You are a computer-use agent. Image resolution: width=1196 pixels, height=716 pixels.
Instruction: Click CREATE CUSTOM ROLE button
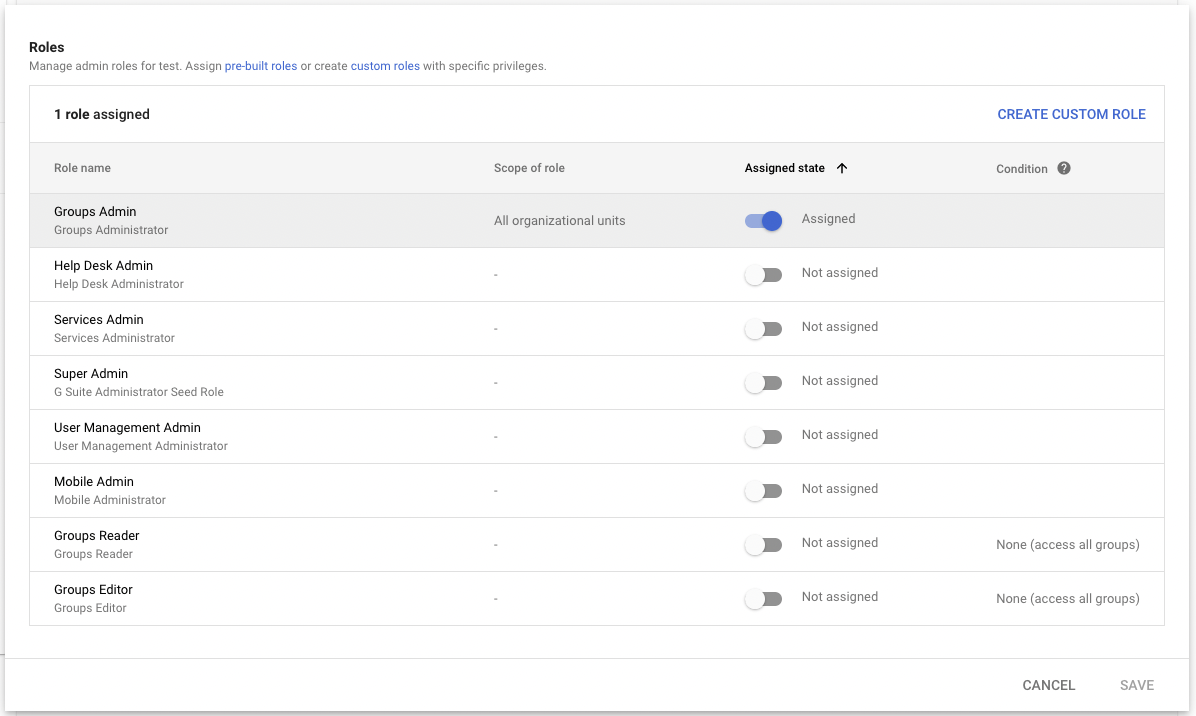click(x=1072, y=114)
